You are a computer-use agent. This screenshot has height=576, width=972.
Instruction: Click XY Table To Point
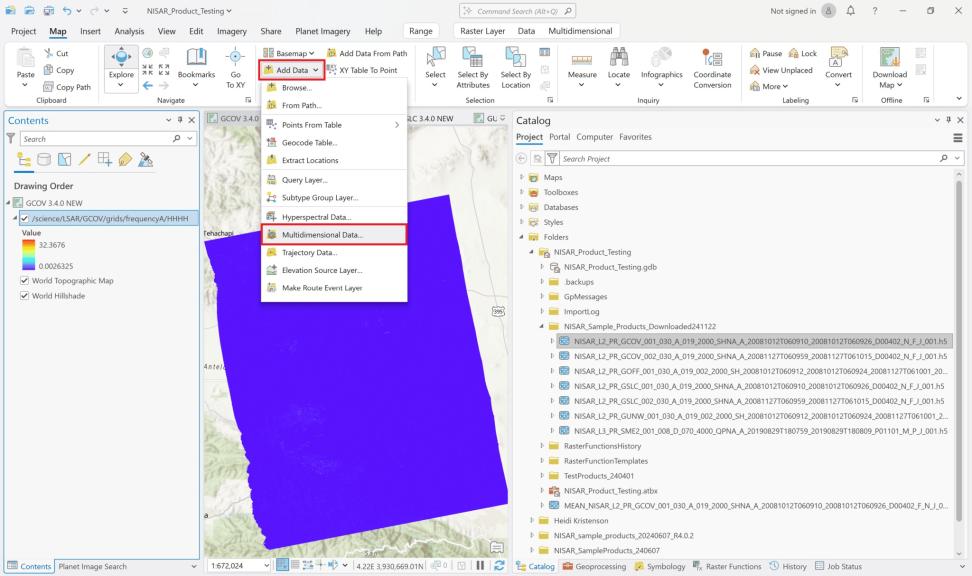tap(362, 70)
